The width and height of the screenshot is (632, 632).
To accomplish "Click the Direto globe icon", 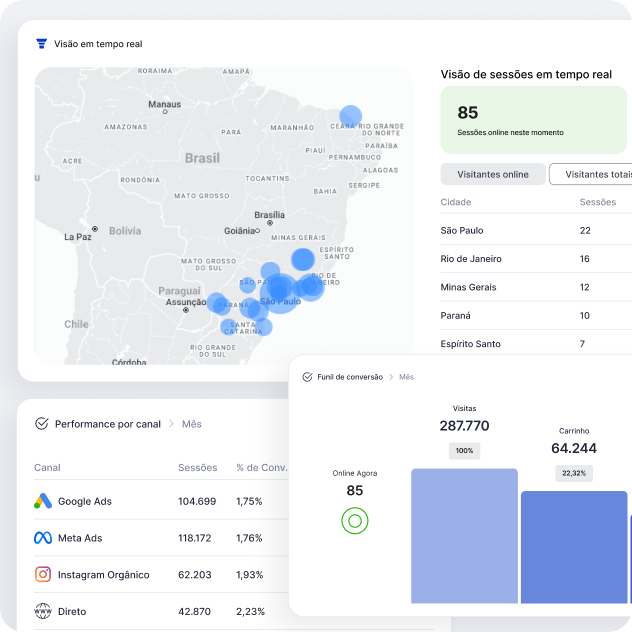I will click(43, 611).
